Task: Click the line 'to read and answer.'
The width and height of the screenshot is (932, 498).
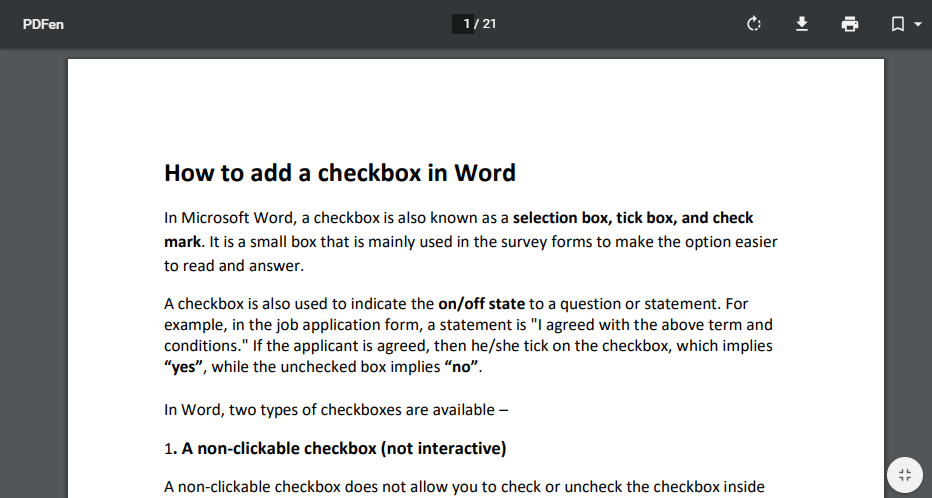Action: click(x=234, y=266)
